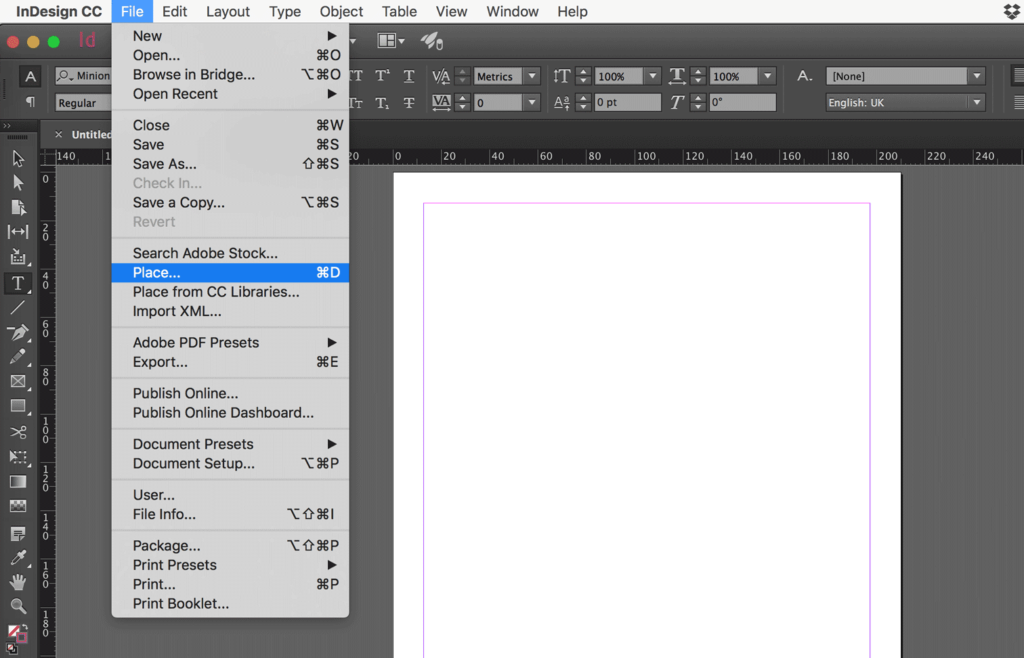The image size is (1024, 658).
Task: Select the Pen tool
Action: (17, 333)
